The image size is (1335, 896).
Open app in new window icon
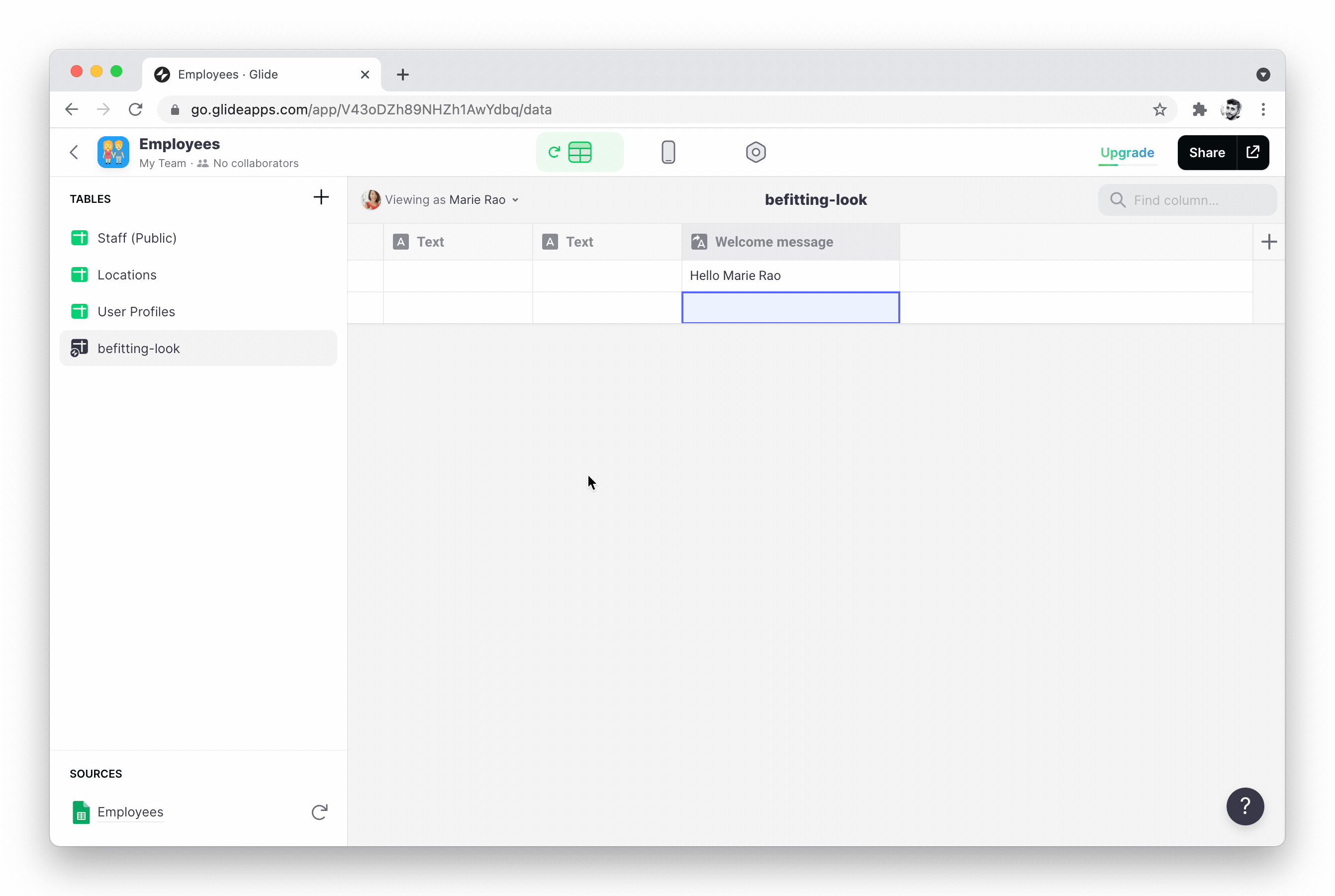(1252, 153)
